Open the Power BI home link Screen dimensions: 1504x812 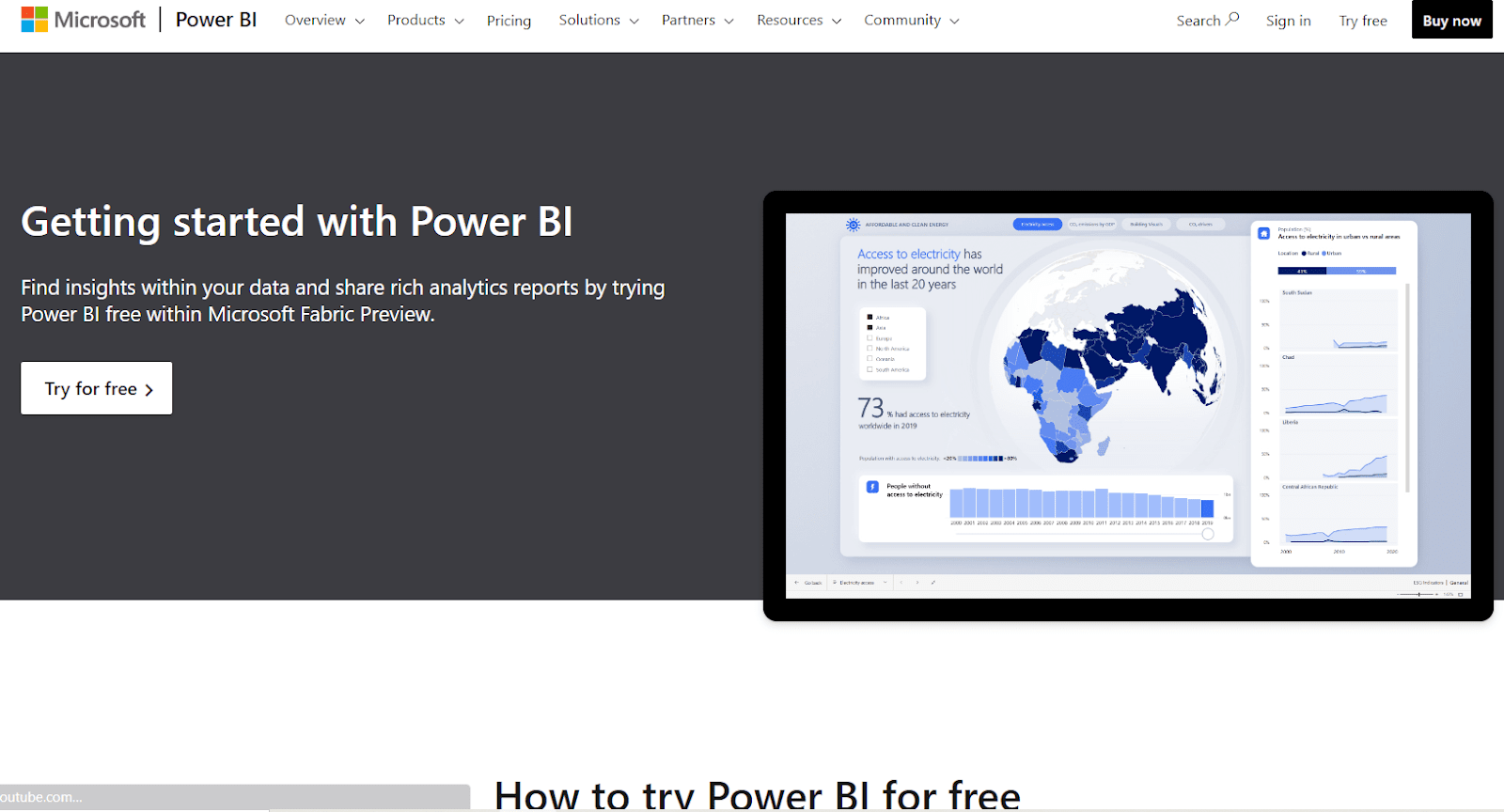pos(215,20)
